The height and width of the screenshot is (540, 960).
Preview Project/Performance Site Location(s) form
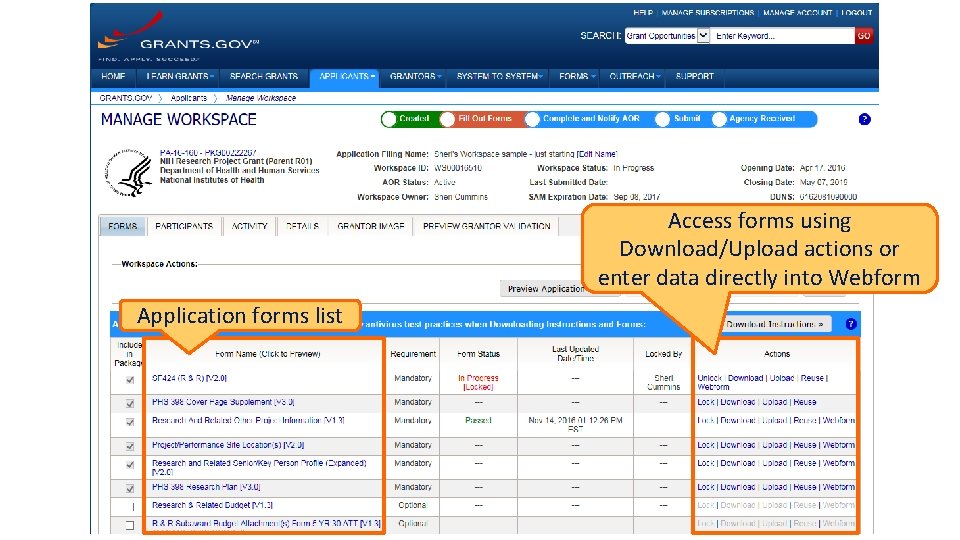pos(228,445)
